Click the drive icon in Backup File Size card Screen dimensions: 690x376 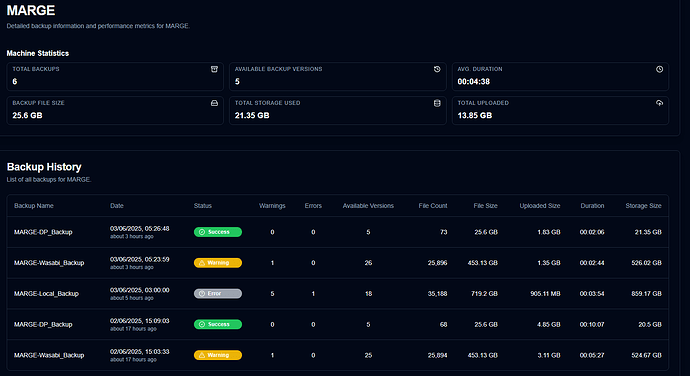(214, 103)
